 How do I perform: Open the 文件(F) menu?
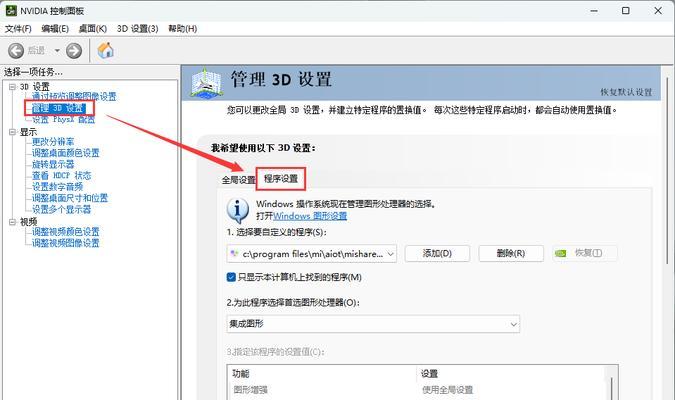point(18,28)
